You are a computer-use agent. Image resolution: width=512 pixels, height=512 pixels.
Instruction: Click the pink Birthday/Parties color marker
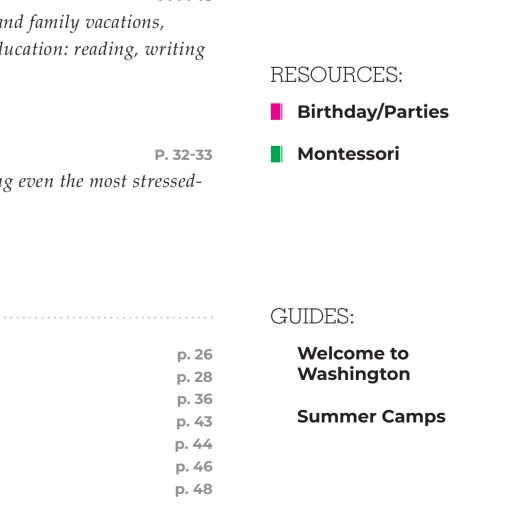[277, 112]
